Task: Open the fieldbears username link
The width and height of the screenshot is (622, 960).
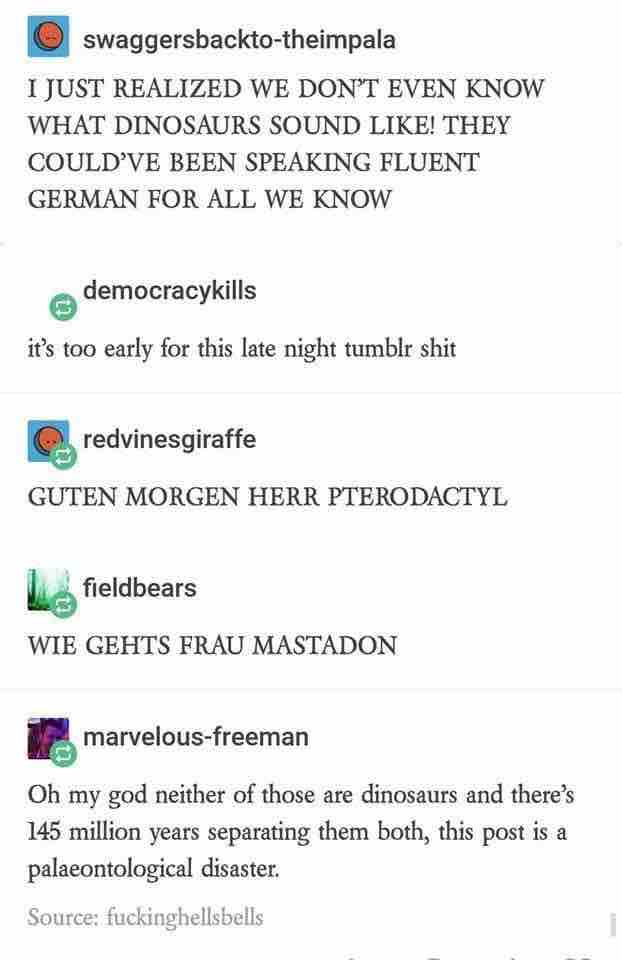Action: [x=140, y=588]
